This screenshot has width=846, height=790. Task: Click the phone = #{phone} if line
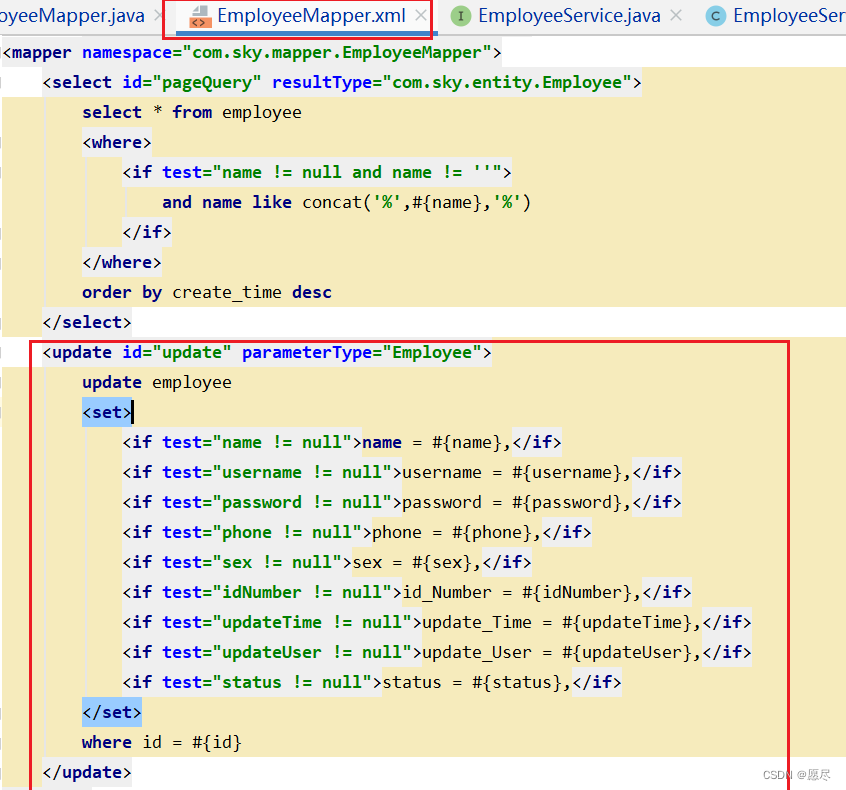pos(357,533)
